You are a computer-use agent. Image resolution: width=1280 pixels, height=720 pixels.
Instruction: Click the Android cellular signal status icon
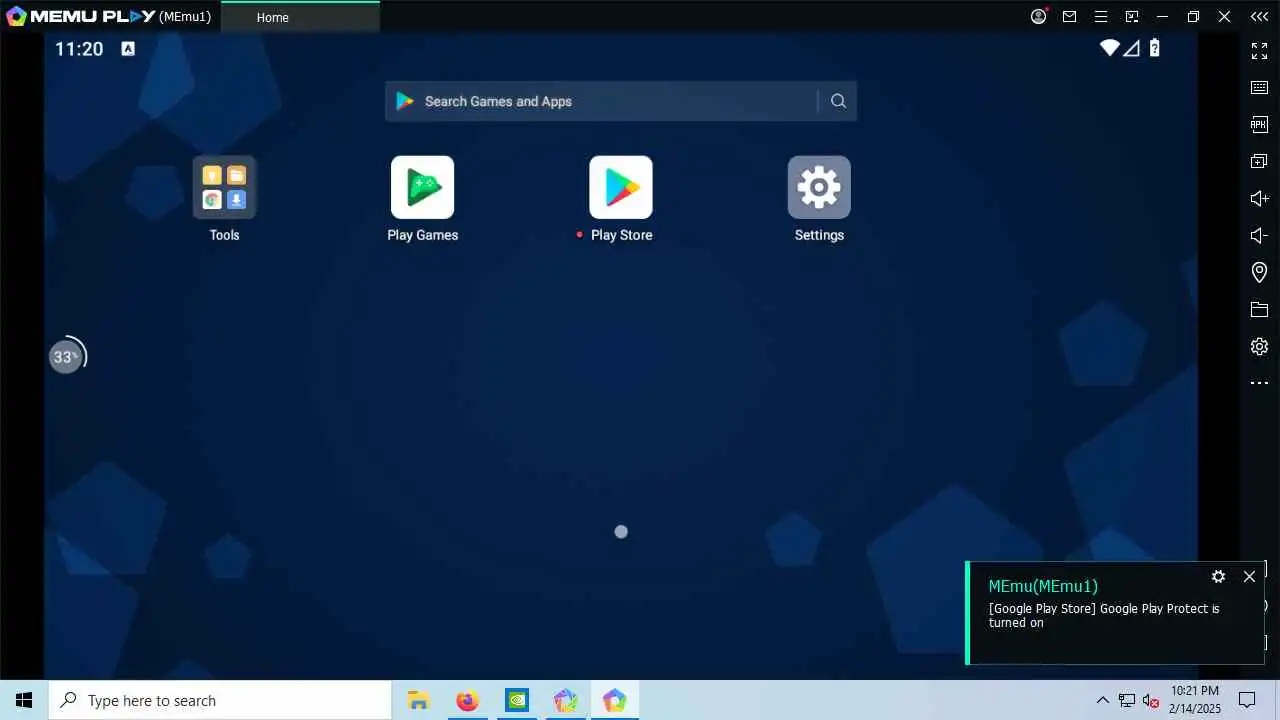pyautogui.click(x=1132, y=48)
